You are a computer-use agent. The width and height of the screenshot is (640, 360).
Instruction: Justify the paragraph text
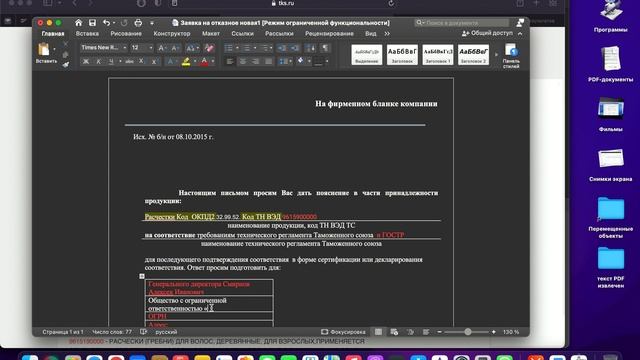[x=269, y=61]
